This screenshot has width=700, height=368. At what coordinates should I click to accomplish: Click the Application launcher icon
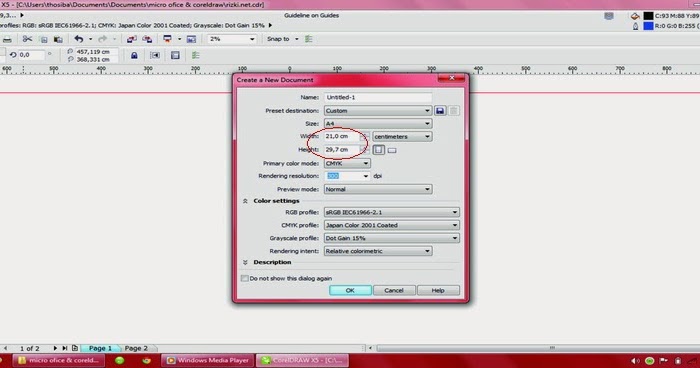click(167, 39)
